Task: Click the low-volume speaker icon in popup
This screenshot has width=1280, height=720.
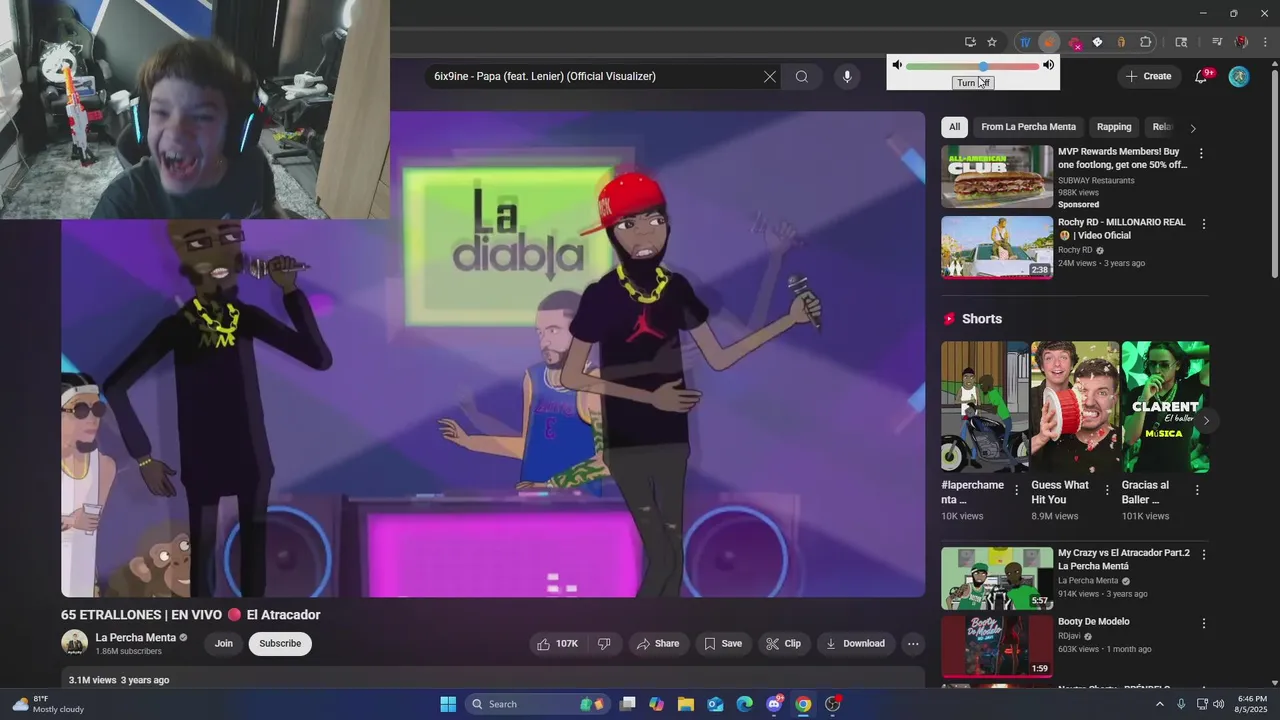Action: pos(897,65)
